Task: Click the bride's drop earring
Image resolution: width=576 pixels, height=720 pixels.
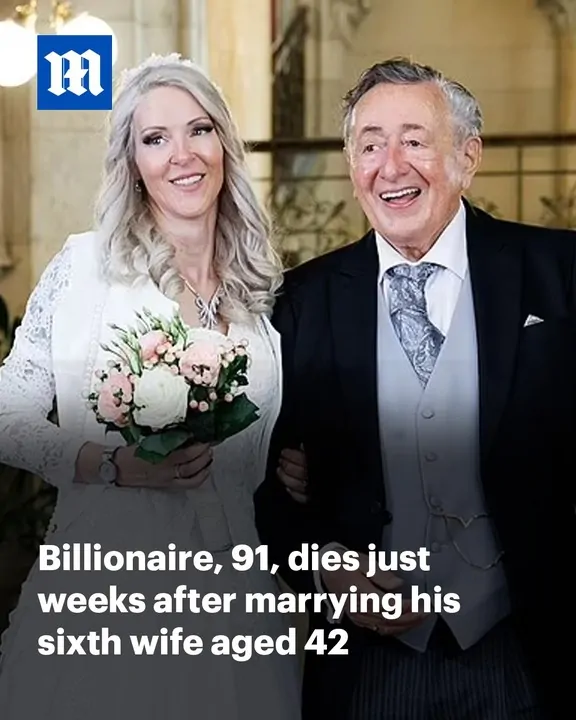Action: click(x=138, y=186)
